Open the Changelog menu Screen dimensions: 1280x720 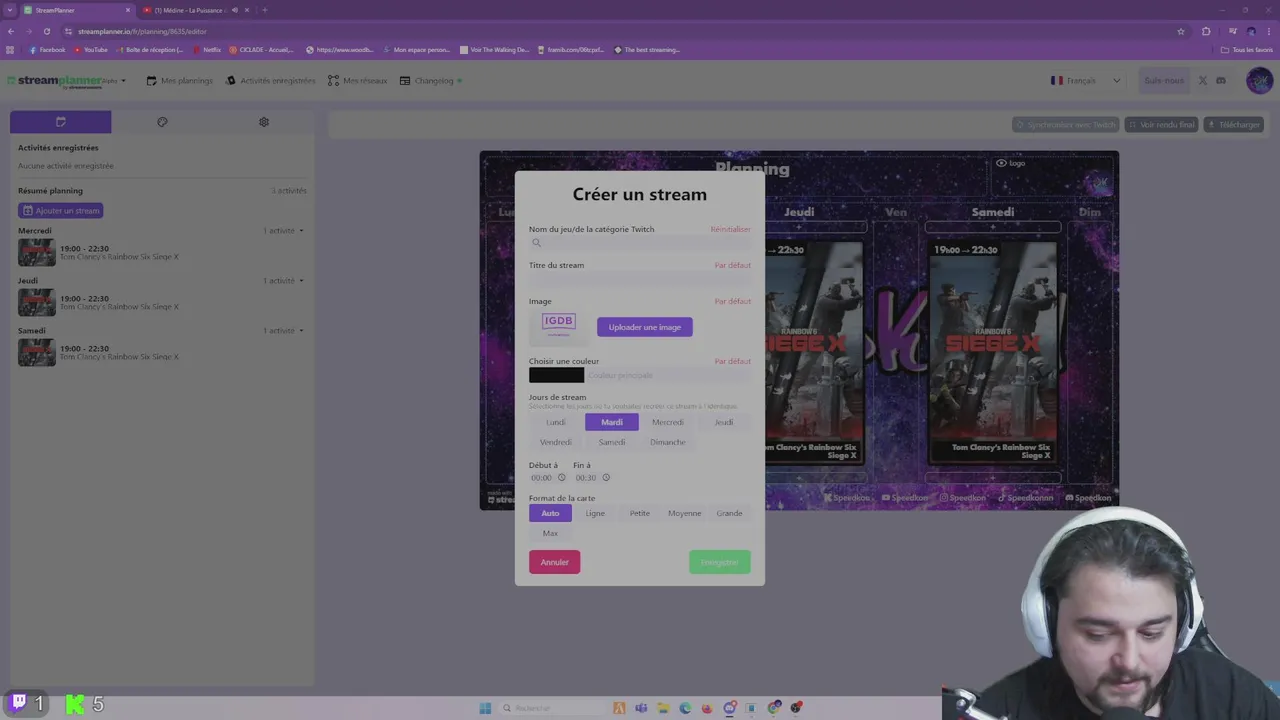[431, 81]
